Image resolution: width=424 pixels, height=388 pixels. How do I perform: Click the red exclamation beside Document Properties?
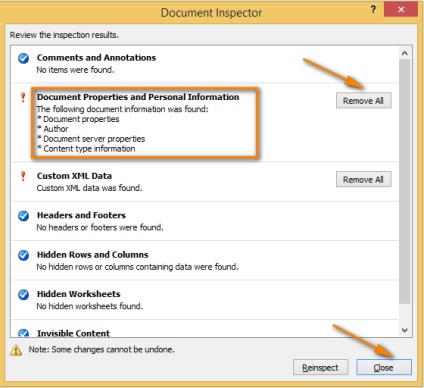click(23, 97)
